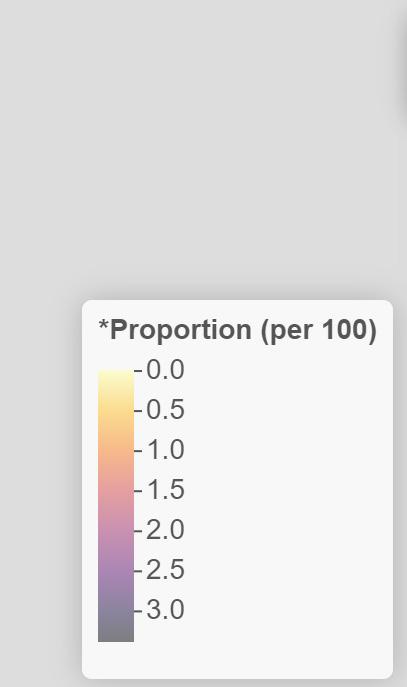Pick the orange section of gradient bar
The height and width of the screenshot is (687, 407).
click(116, 447)
